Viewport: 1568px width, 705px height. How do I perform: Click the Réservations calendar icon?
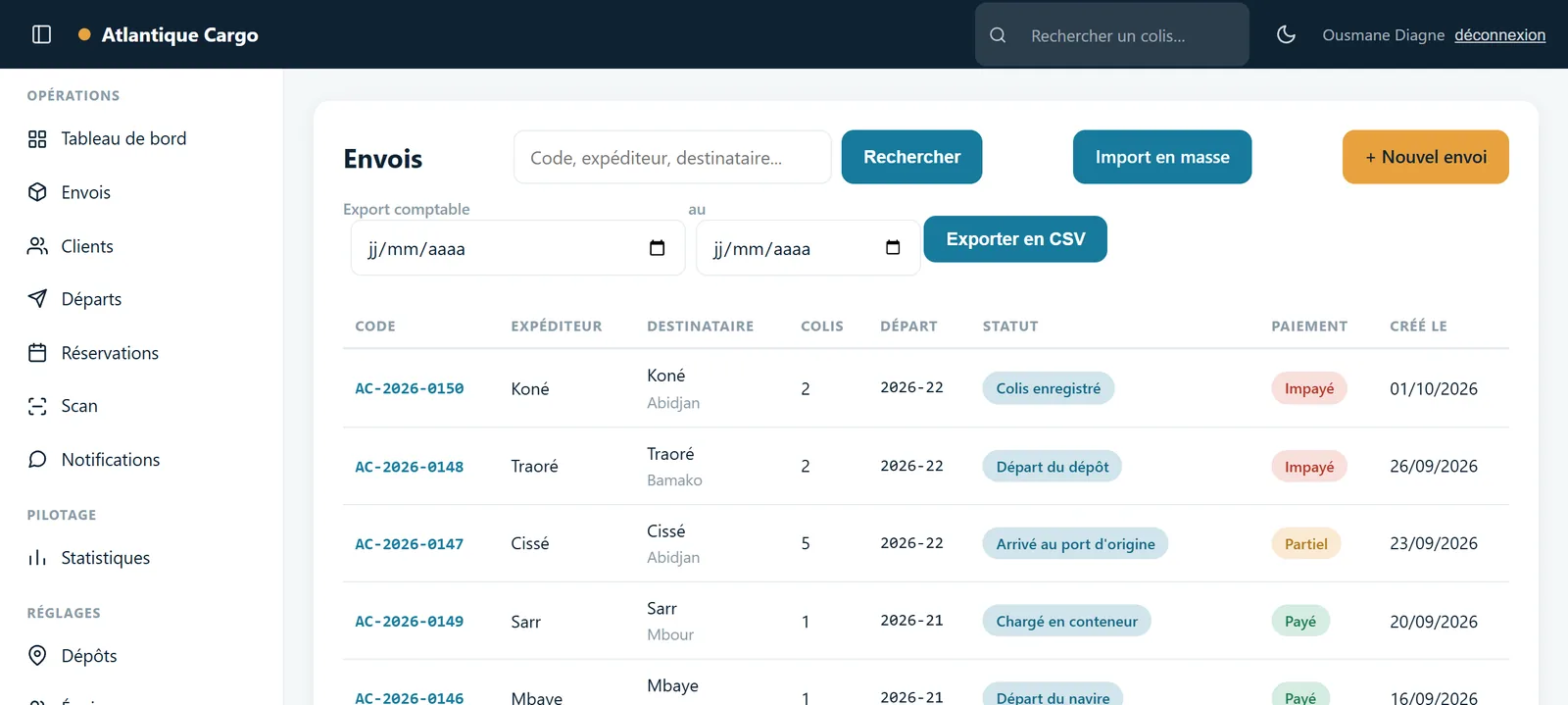[x=37, y=353]
